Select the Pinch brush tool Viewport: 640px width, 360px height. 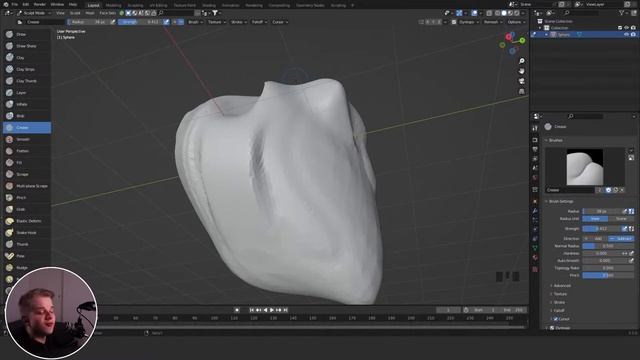[x=27, y=198]
